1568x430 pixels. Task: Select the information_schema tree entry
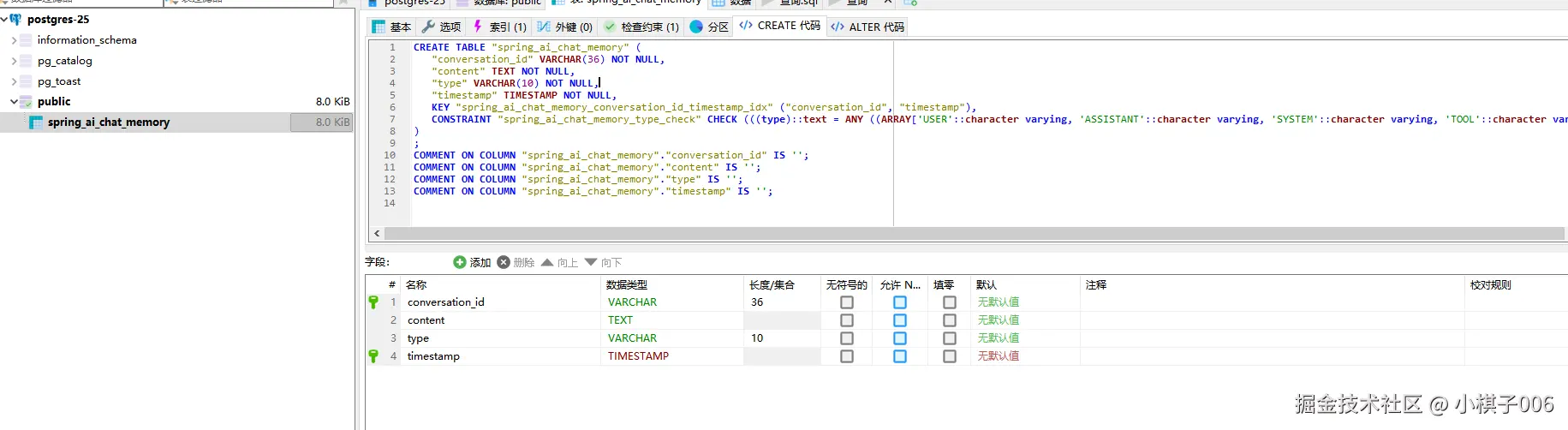[86, 40]
